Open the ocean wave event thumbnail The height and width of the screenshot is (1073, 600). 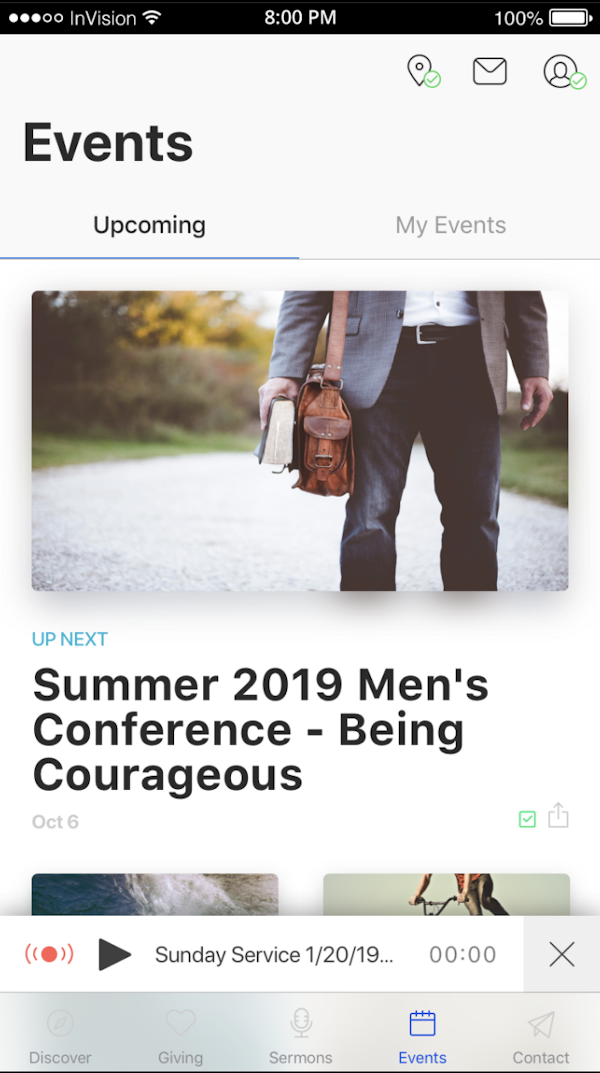[x=155, y=894]
